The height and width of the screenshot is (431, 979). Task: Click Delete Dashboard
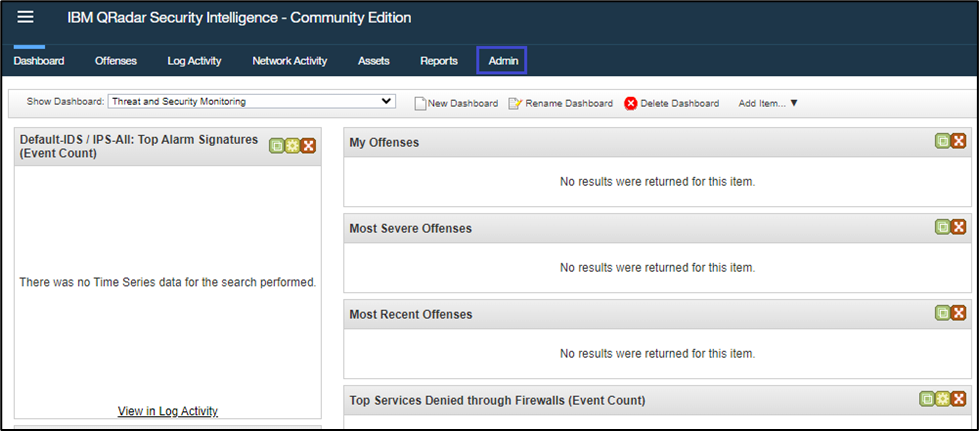[672, 103]
